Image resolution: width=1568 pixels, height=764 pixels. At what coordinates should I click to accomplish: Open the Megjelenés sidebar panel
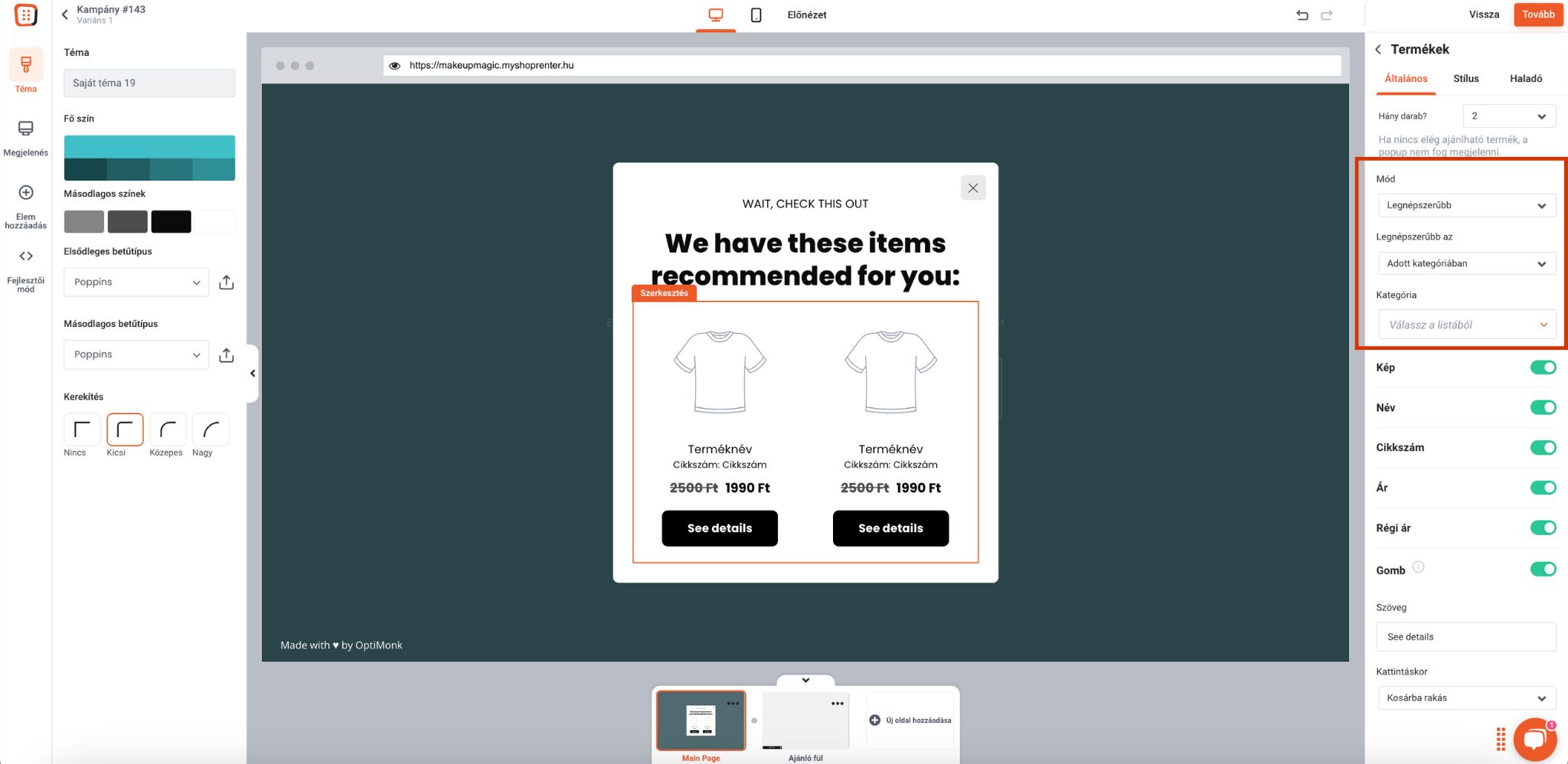click(x=26, y=138)
